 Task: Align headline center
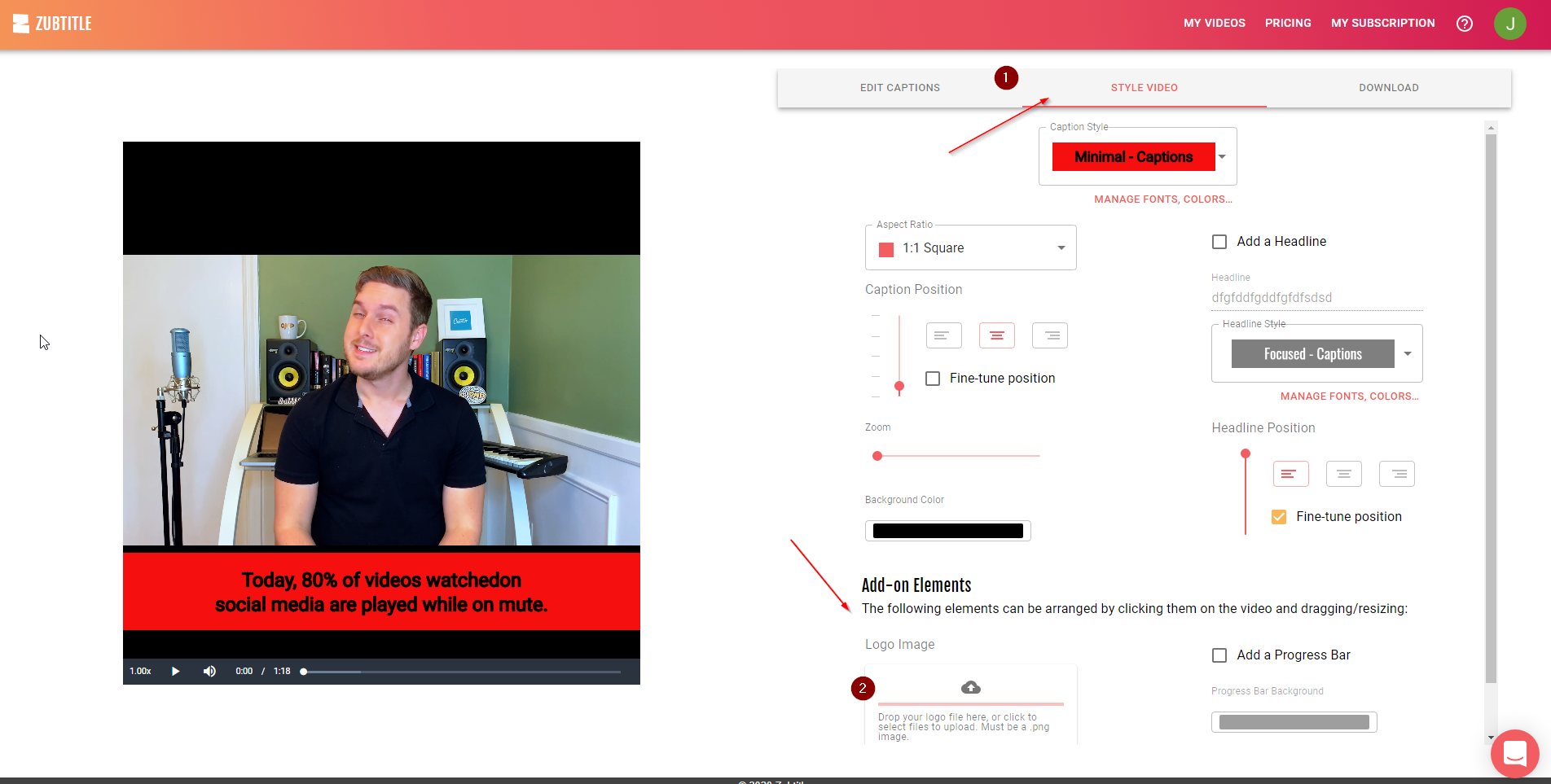point(1343,474)
